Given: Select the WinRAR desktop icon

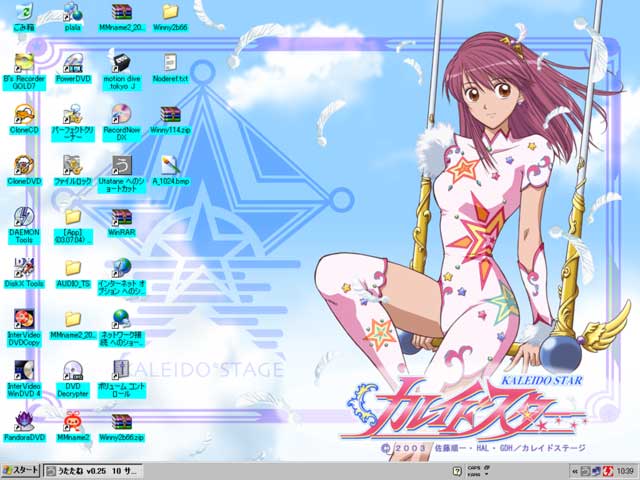Looking at the screenshot, I should tap(121, 218).
